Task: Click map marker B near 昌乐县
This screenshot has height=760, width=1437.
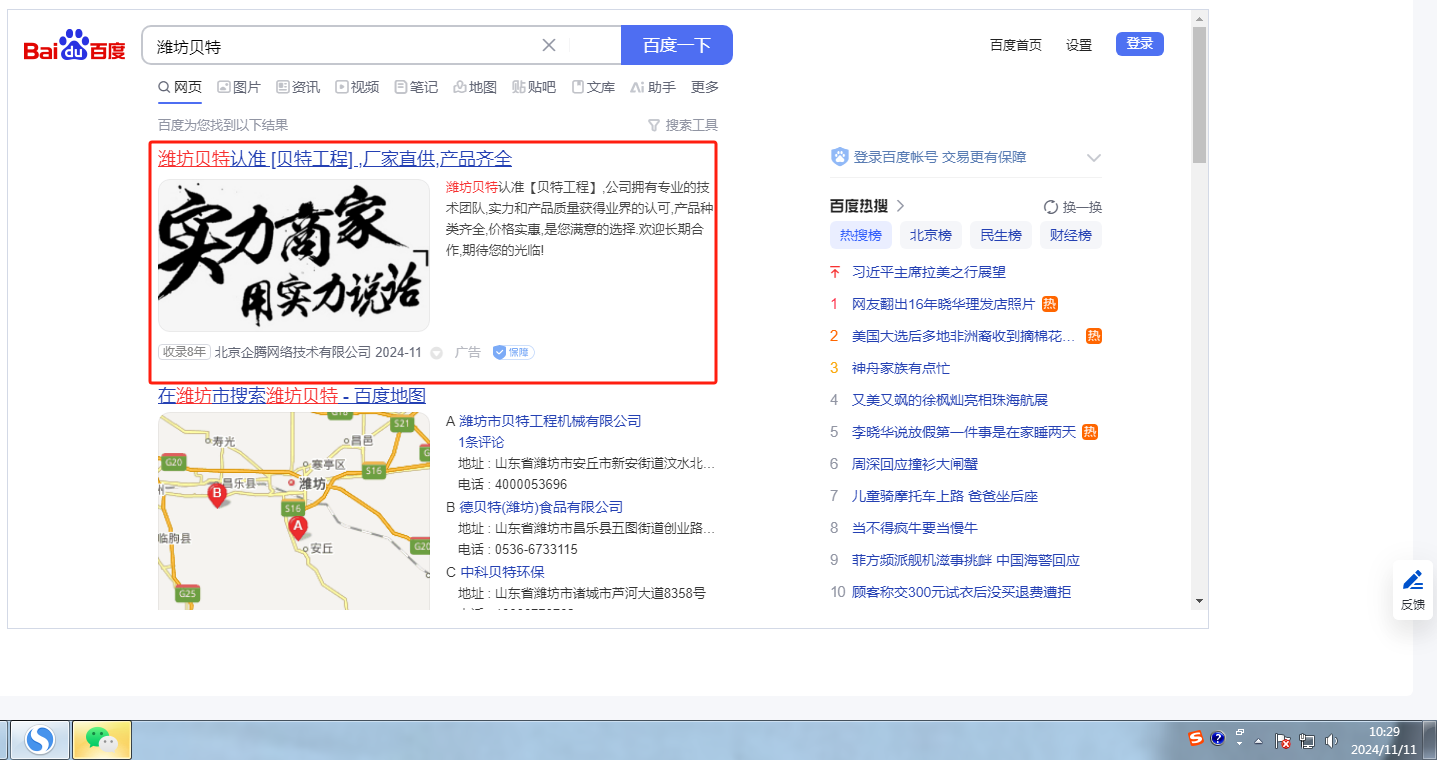Action: click(x=216, y=494)
